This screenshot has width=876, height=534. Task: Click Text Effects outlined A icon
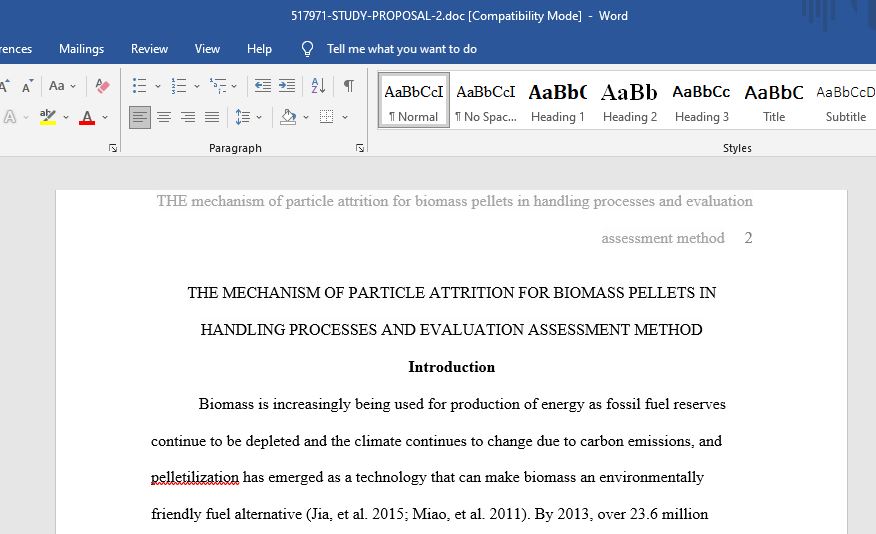pyautogui.click(x=9, y=117)
